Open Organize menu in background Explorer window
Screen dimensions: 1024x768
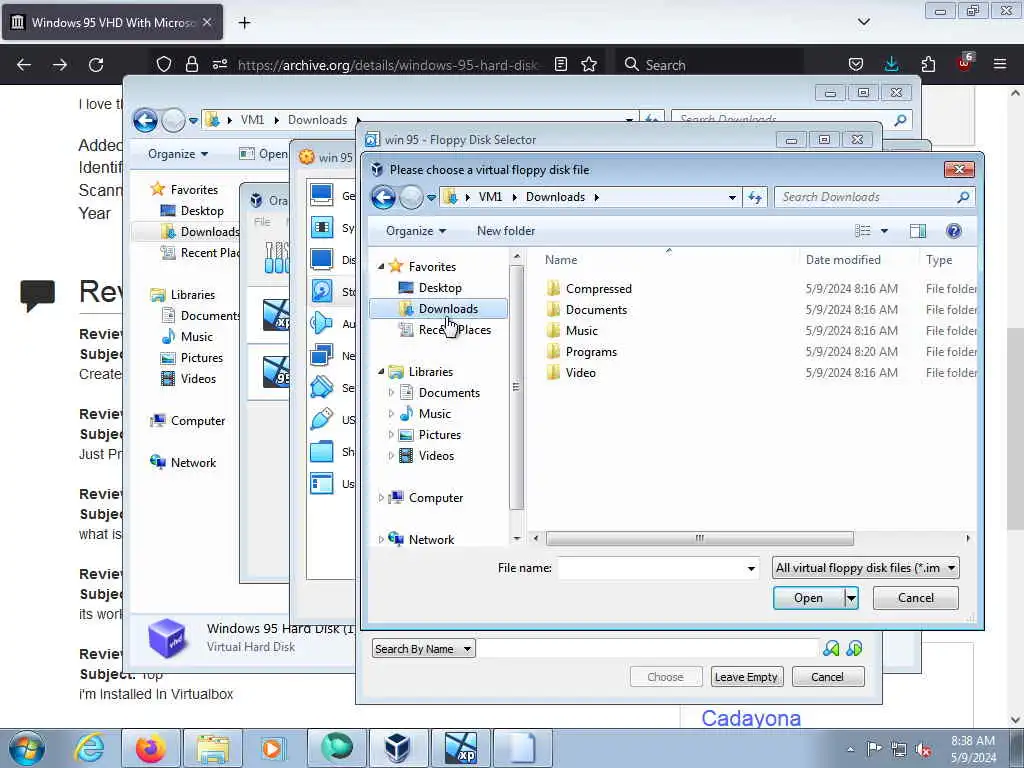[178, 154]
